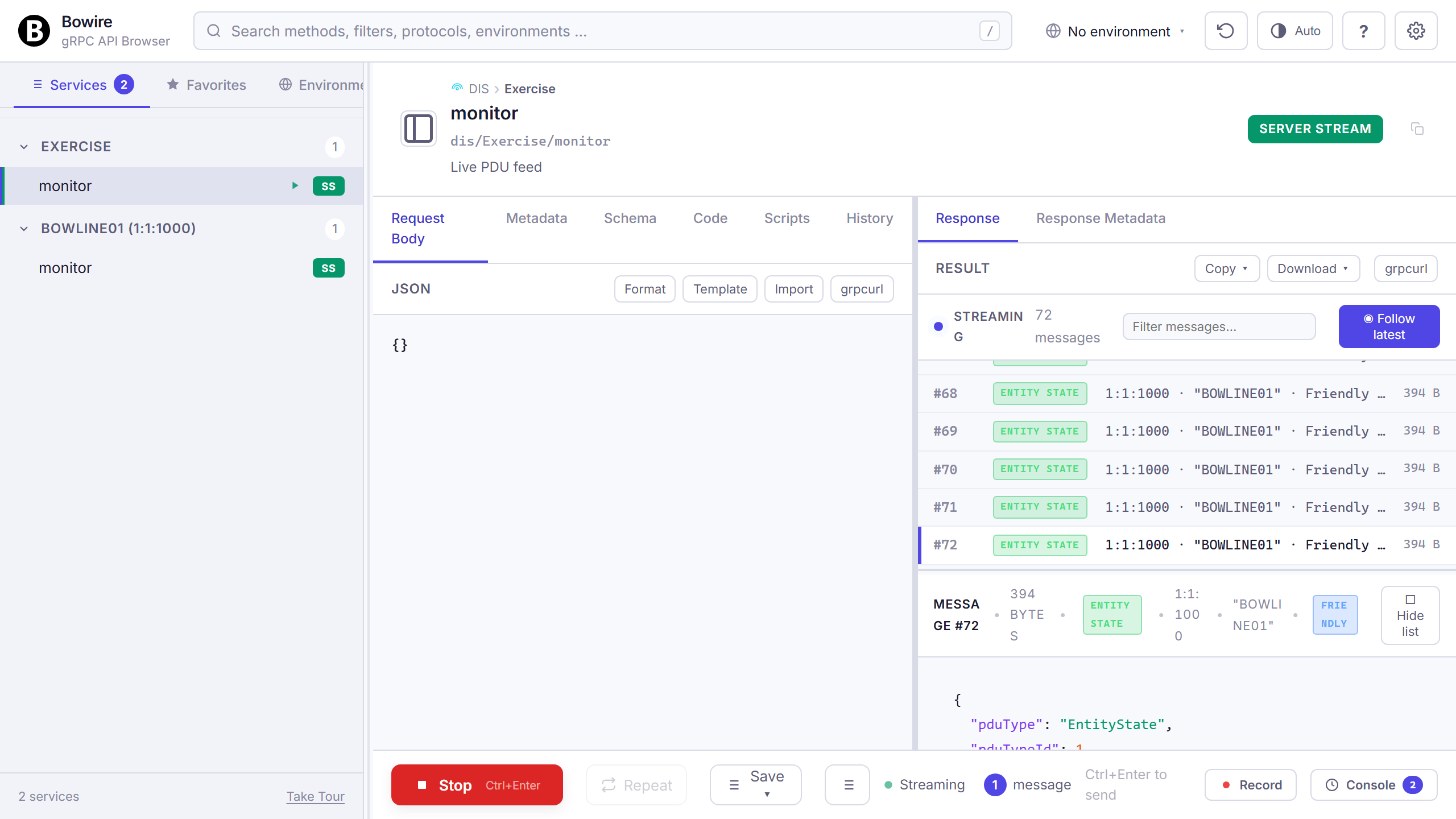The image size is (1456, 819).
Task: Click the DIS protocol signal icon
Action: (x=457, y=88)
